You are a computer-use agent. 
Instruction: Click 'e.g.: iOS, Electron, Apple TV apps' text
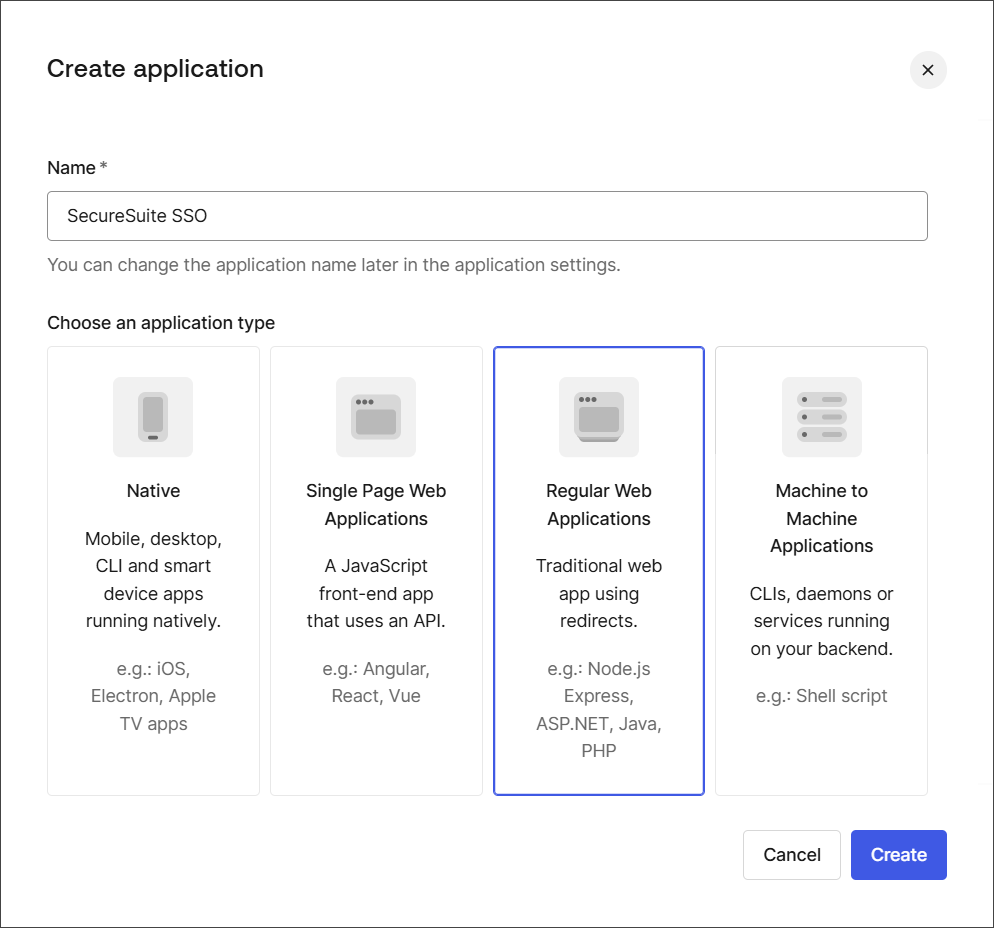[153, 696]
